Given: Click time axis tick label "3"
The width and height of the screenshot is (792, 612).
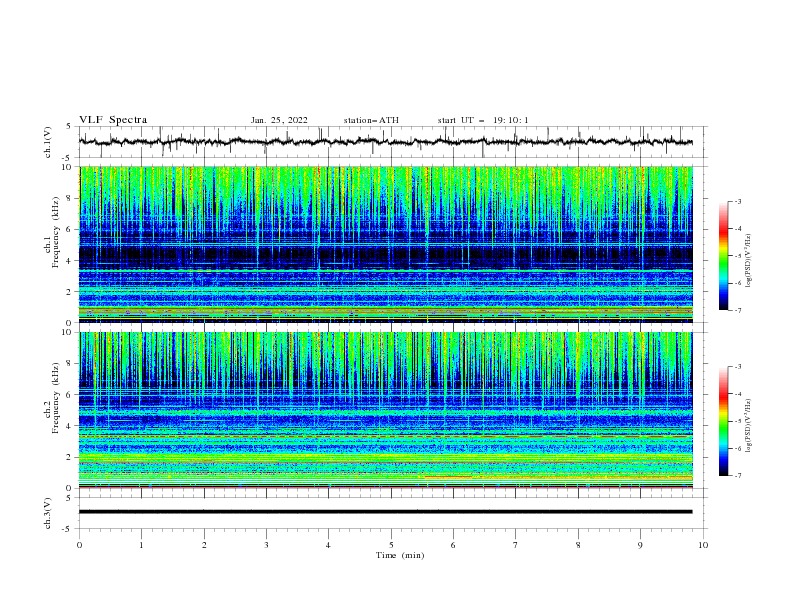Looking at the screenshot, I should pos(266,545).
